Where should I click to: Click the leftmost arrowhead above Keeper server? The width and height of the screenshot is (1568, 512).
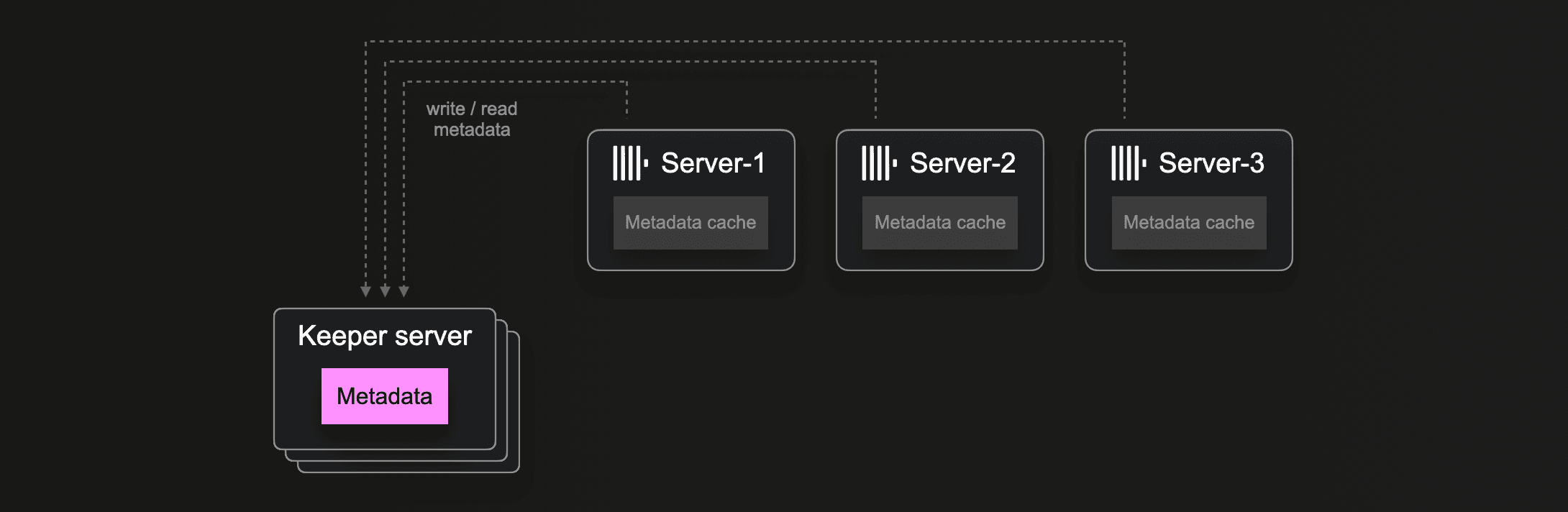[365, 291]
